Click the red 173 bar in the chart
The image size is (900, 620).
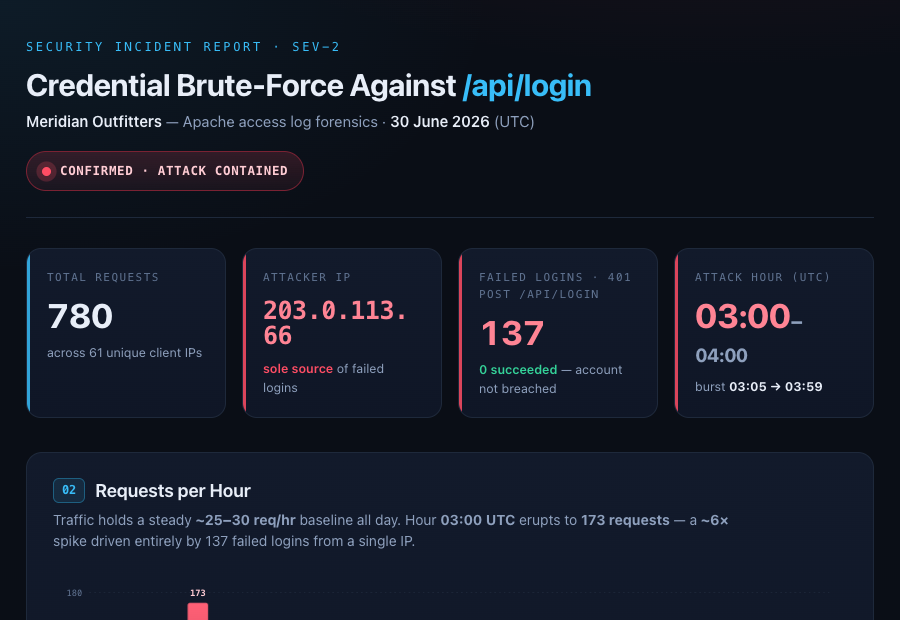click(x=198, y=611)
